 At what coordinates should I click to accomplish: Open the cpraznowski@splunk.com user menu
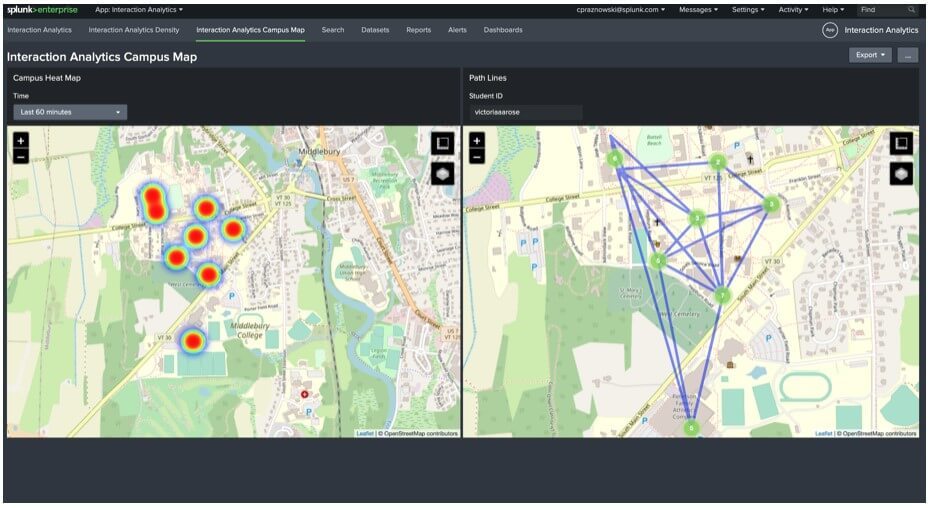coord(621,10)
